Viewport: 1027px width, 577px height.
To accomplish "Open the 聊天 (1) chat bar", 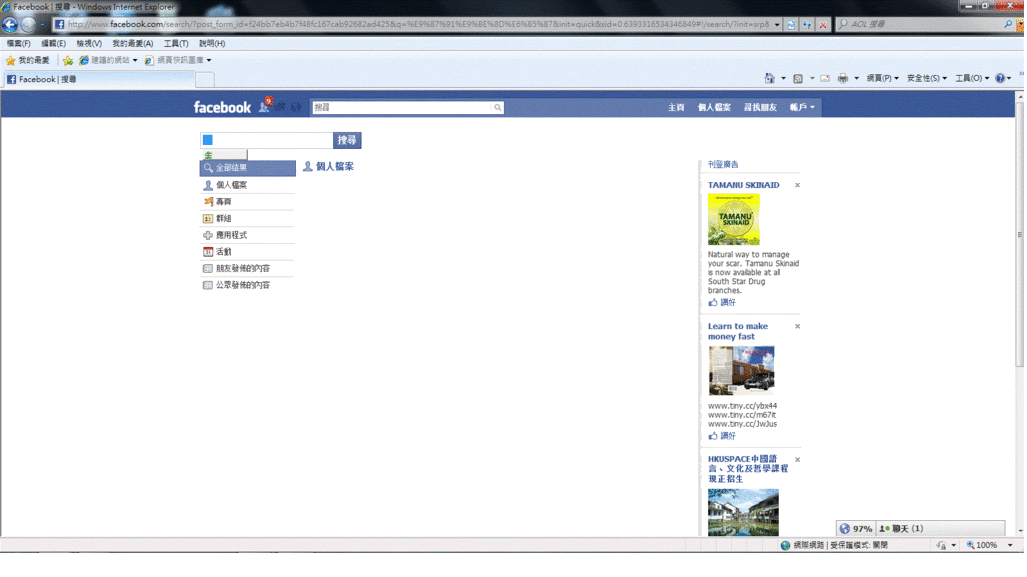I will click(940, 529).
